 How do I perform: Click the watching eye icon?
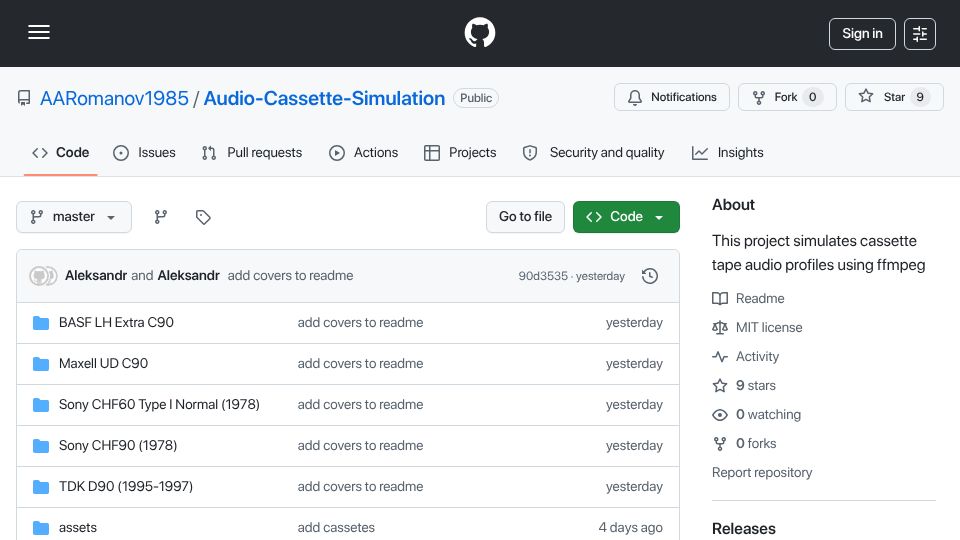(720, 414)
